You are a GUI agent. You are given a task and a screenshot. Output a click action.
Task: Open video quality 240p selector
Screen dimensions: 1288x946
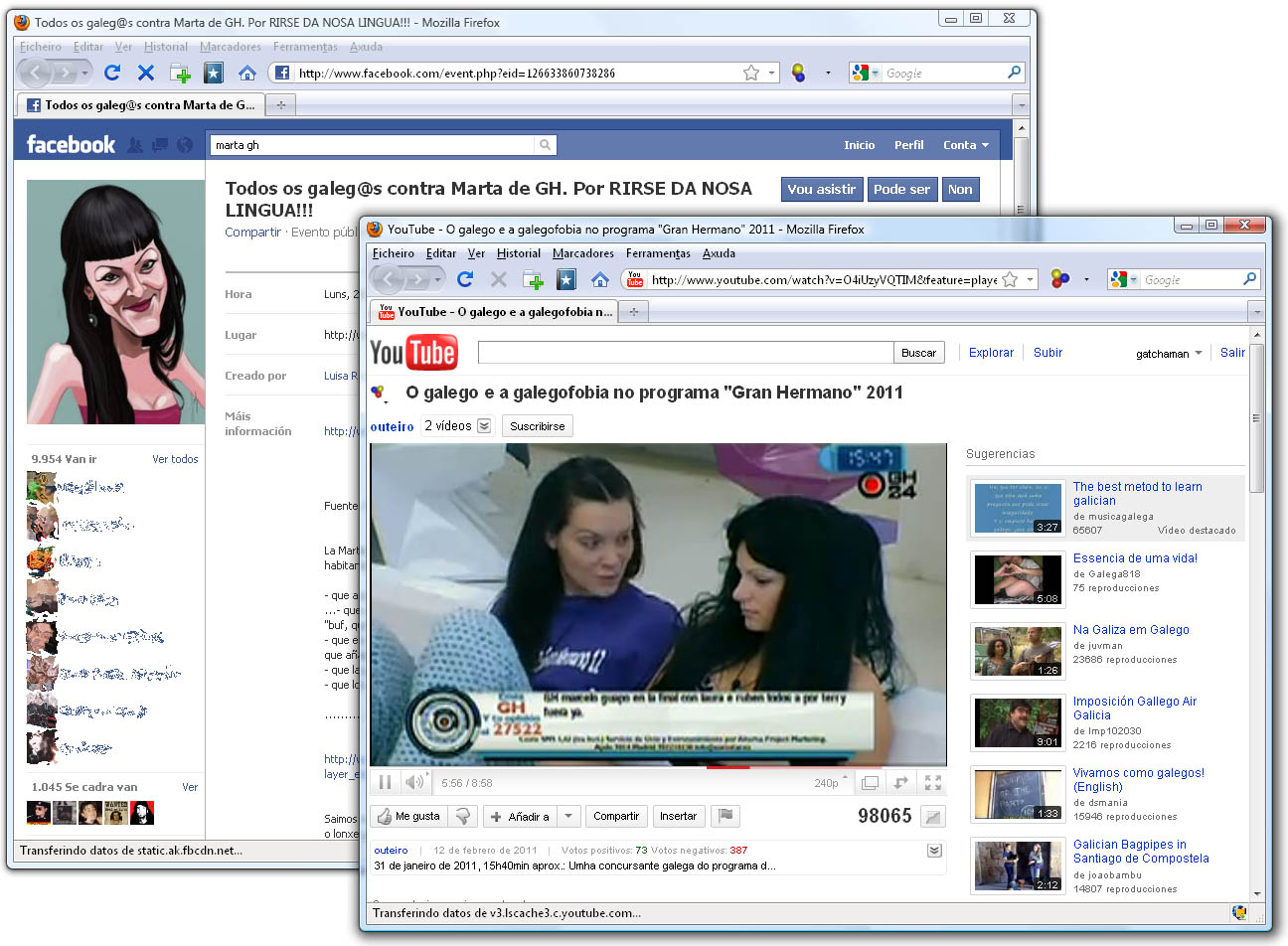tap(832, 783)
